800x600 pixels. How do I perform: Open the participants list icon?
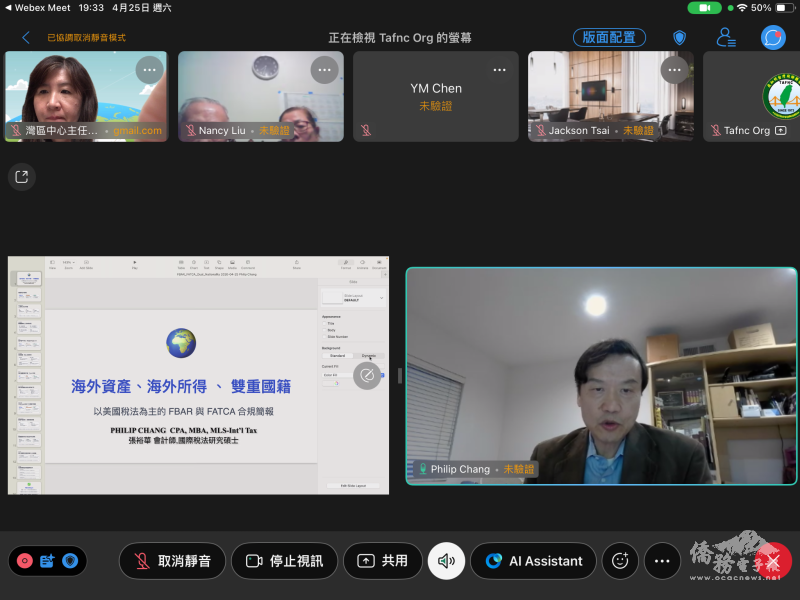[x=726, y=38]
